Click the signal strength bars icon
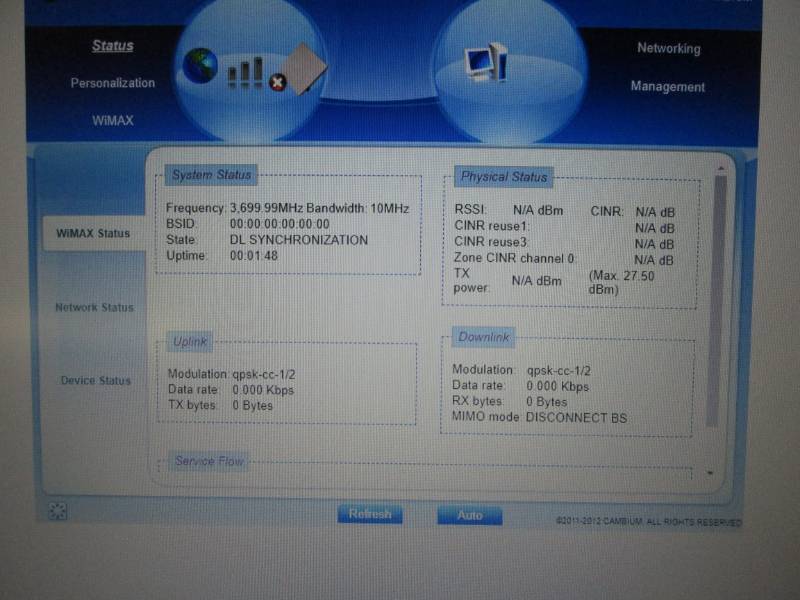The image size is (800, 600). (245, 72)
